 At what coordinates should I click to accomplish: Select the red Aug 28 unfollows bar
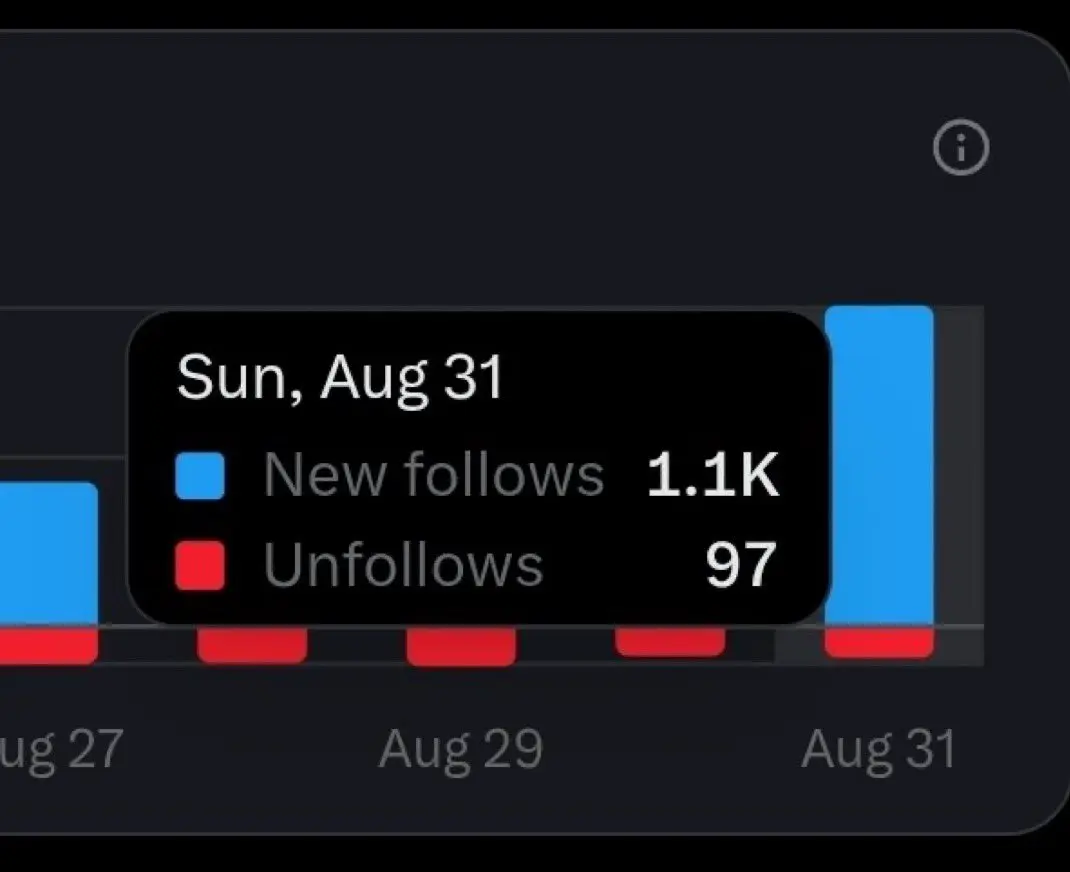tap(252, 644)
